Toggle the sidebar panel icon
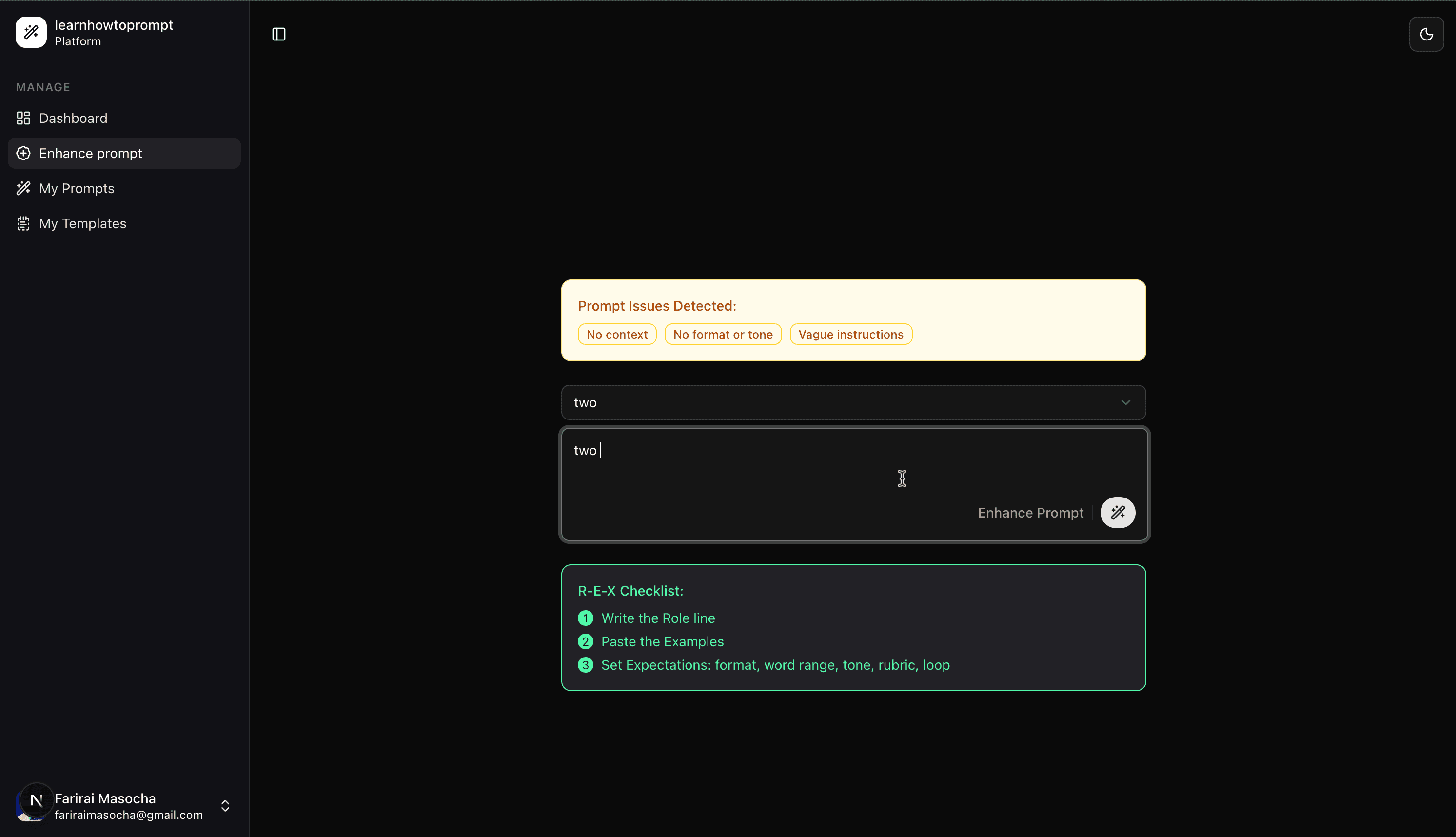 279,35
